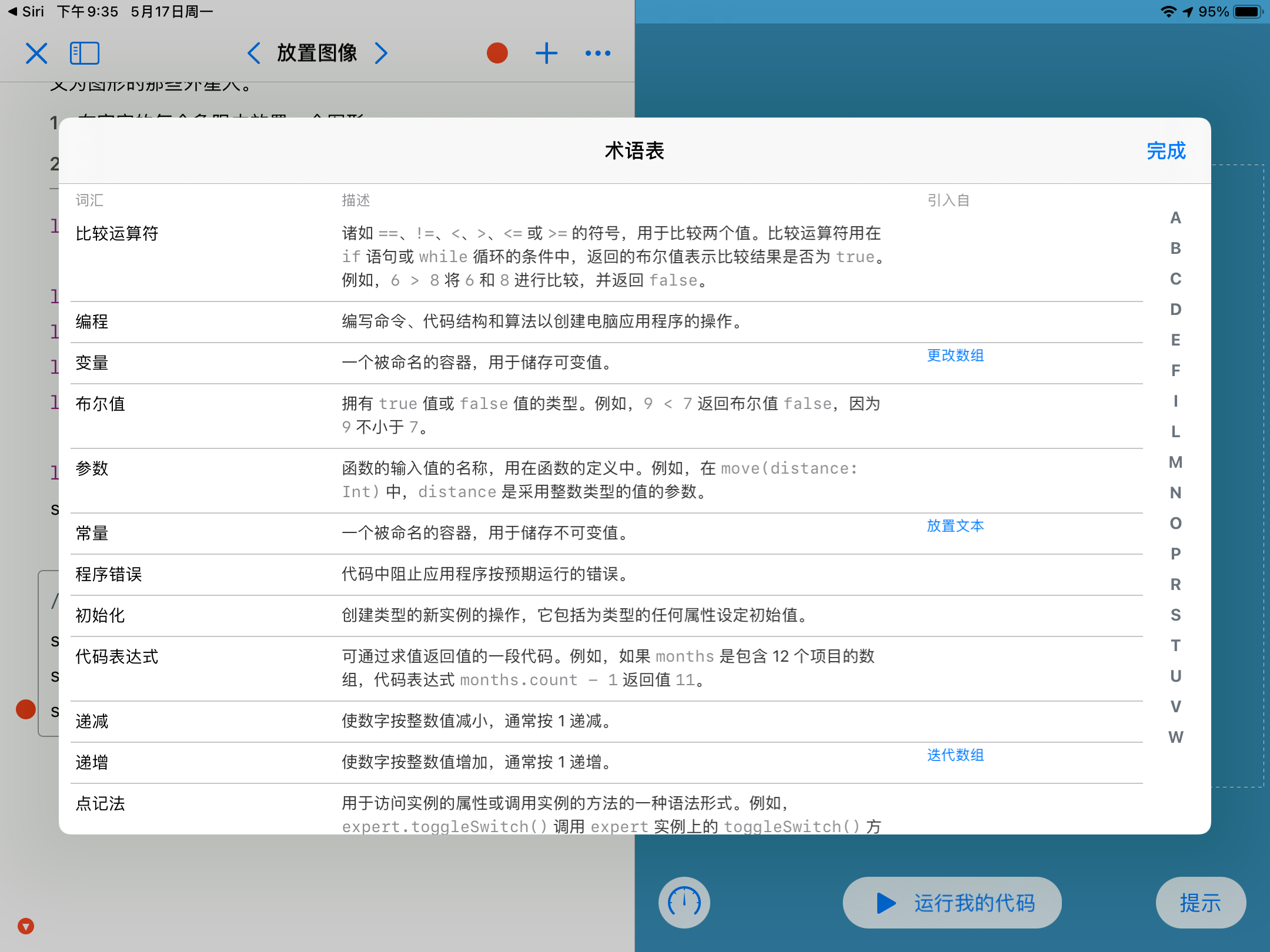Tap the red dot marker in the margin
The image size is (1270, 952).
[25, 709]
